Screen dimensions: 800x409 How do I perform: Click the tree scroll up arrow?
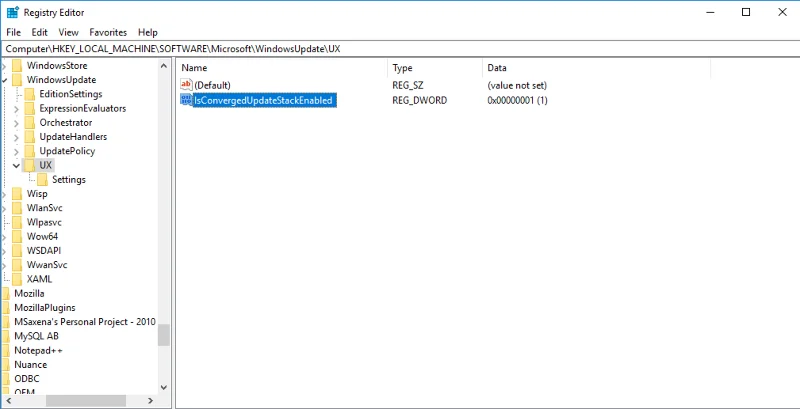164,65
